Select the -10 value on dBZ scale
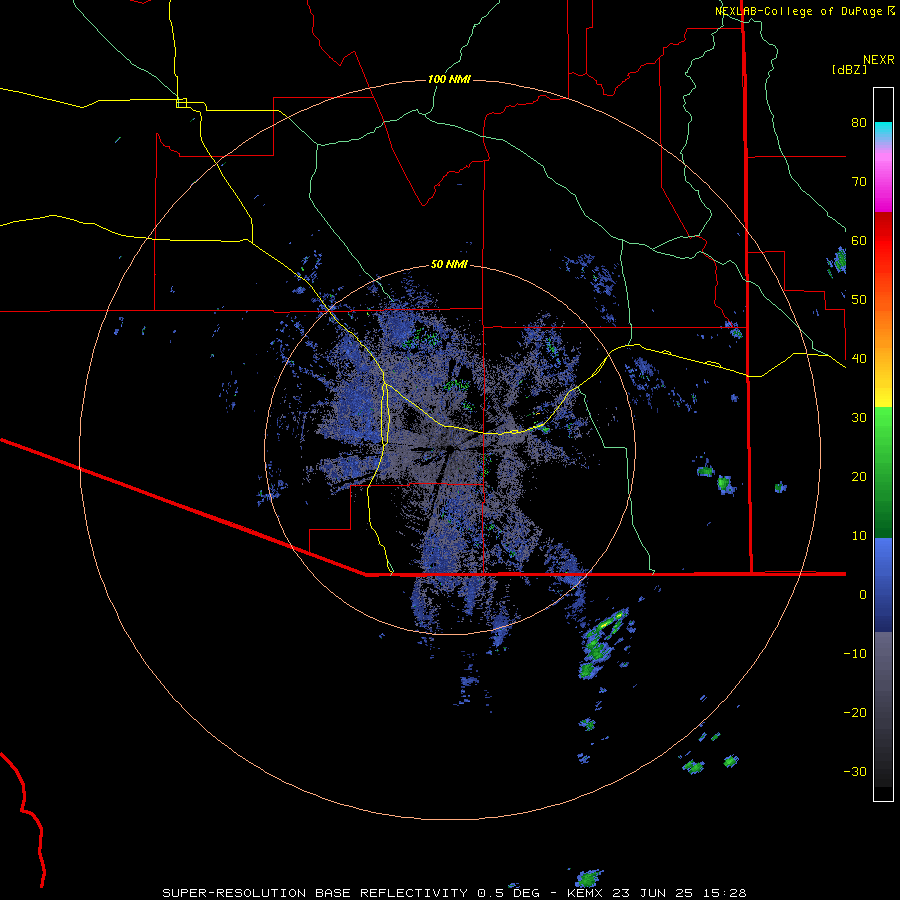The height and width of the screenshot is (900, 900). pyautogui.click(x=855, y=654)
